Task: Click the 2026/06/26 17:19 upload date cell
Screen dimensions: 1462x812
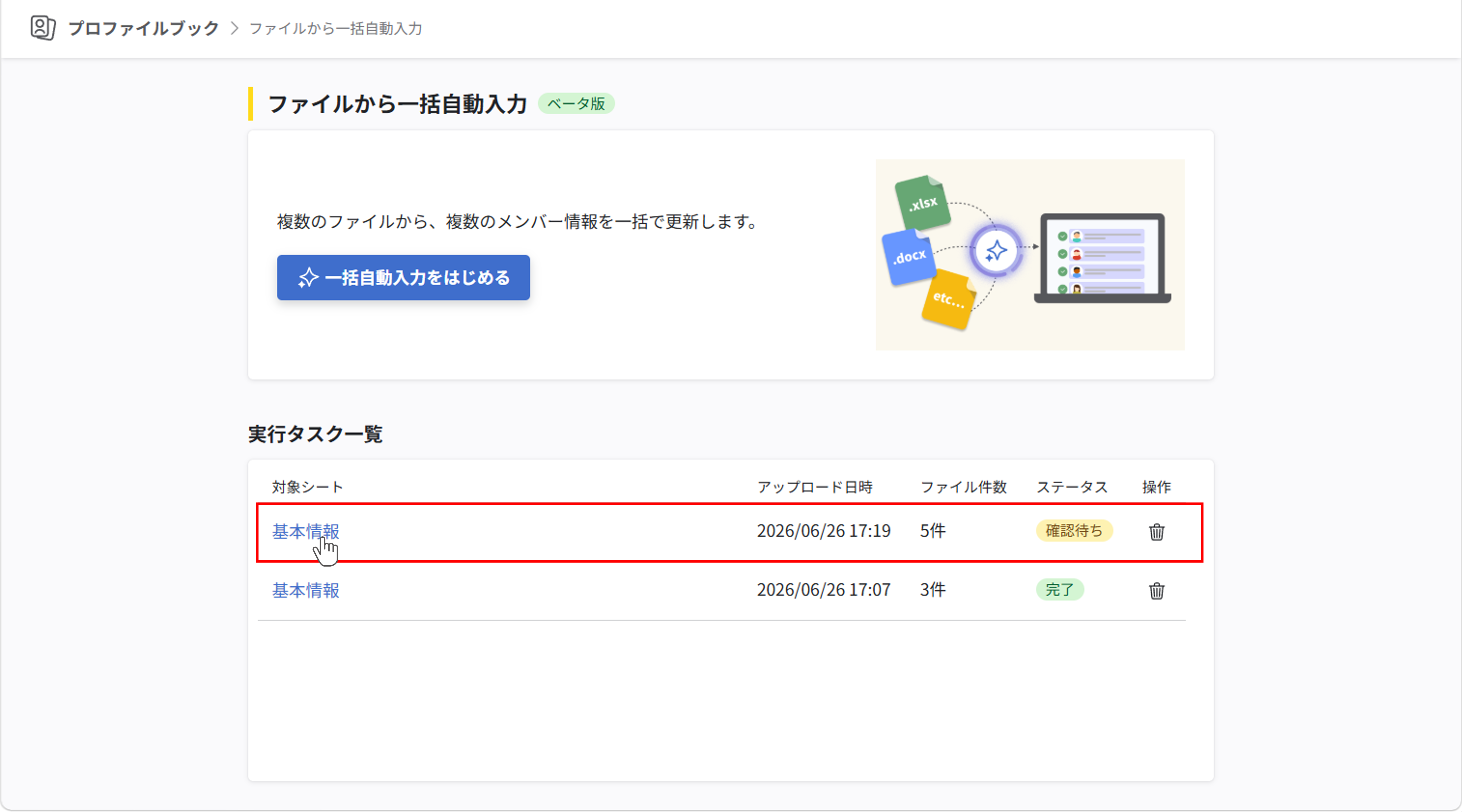Action: tap(823, 531)
